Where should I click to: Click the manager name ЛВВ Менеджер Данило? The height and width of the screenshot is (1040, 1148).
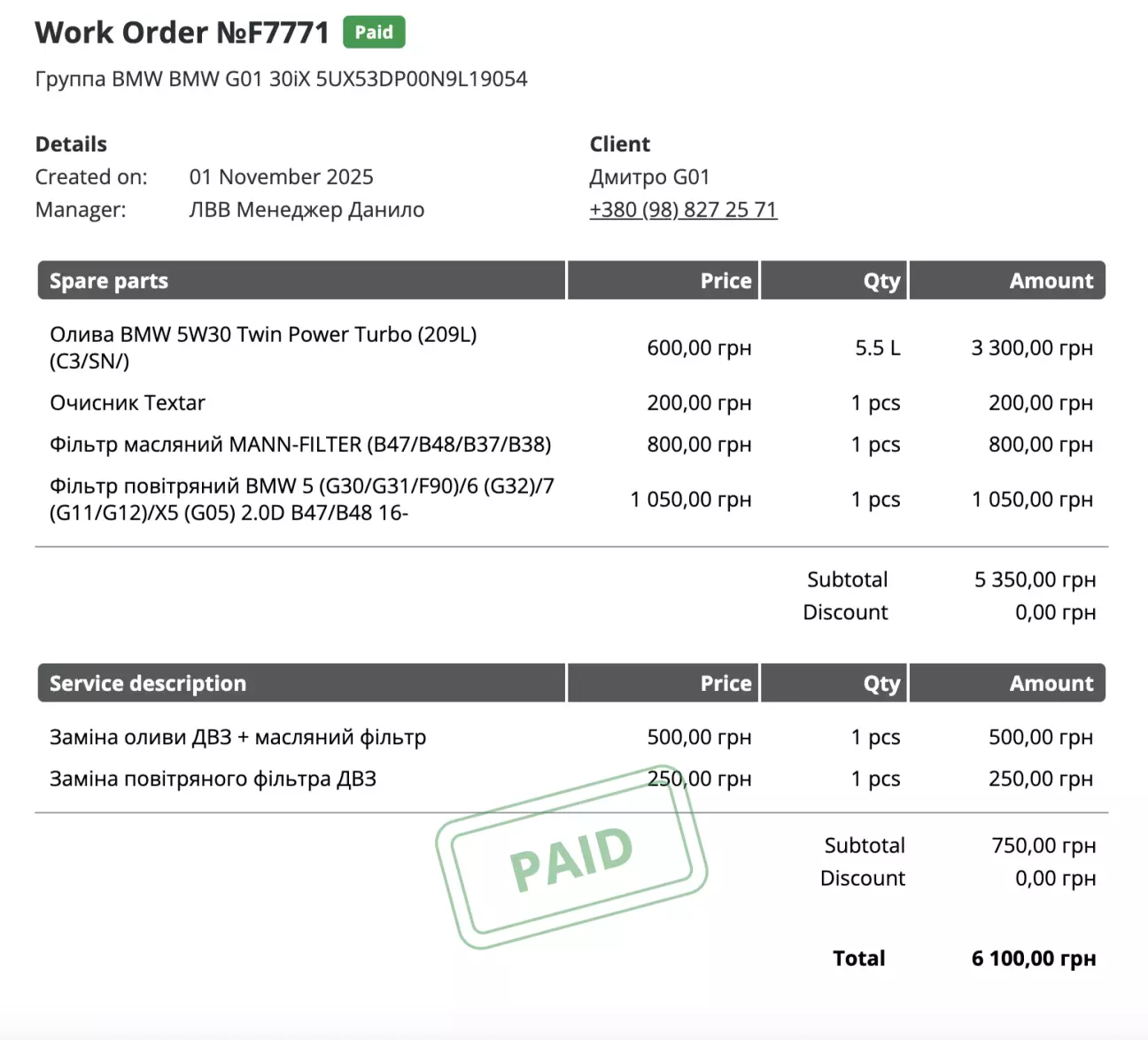pyautogui.click(x=306, y=210)
